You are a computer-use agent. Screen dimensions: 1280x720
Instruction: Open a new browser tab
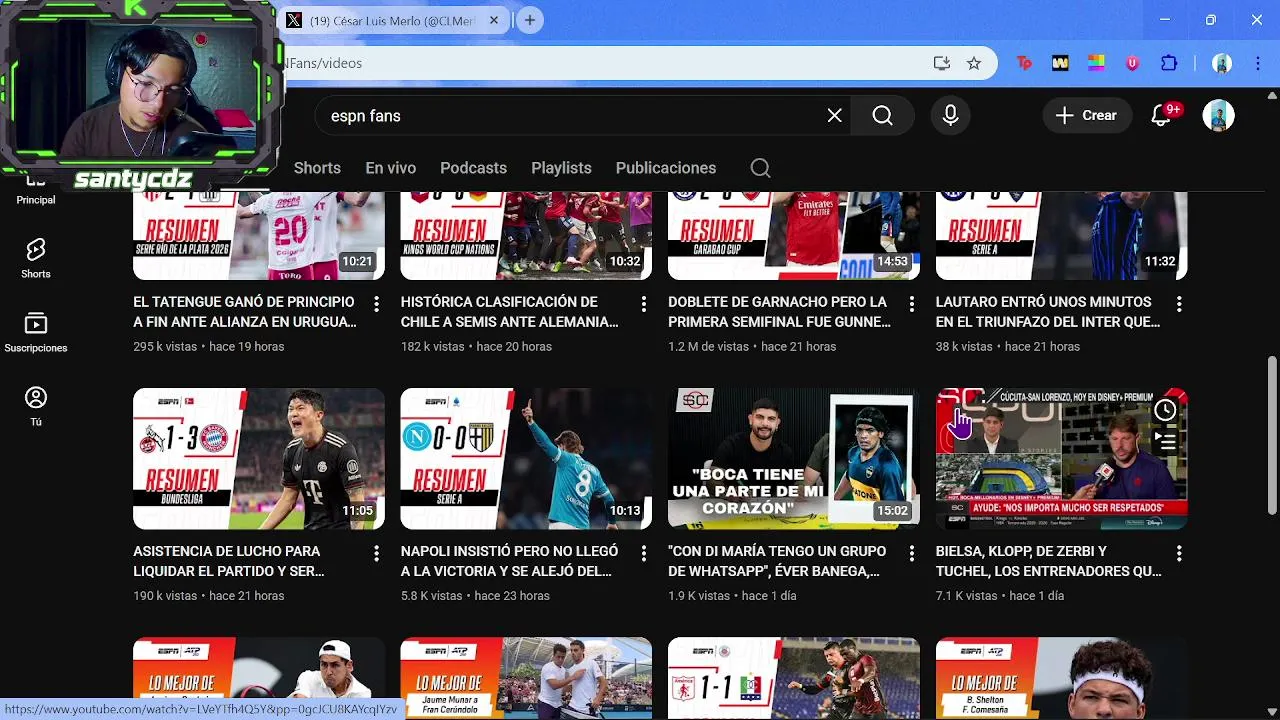(x=530, y=20)
